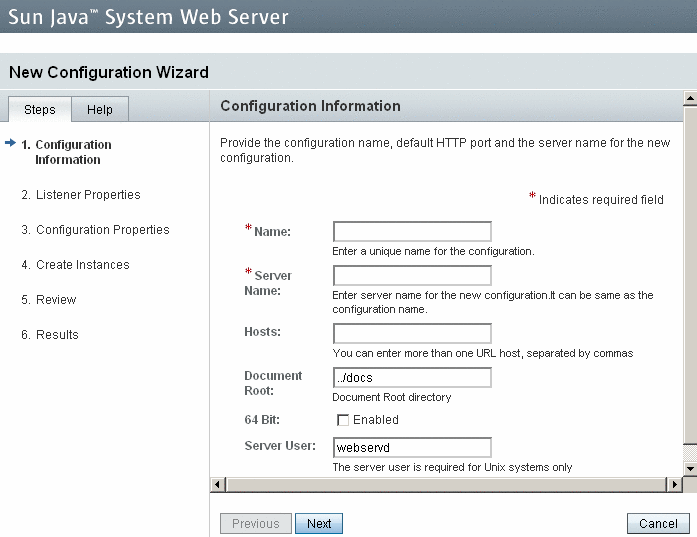The width and height of the screenshot is (697, 537).
Task: Click the 'Indicates required field' text
Action: click(601, 200)
